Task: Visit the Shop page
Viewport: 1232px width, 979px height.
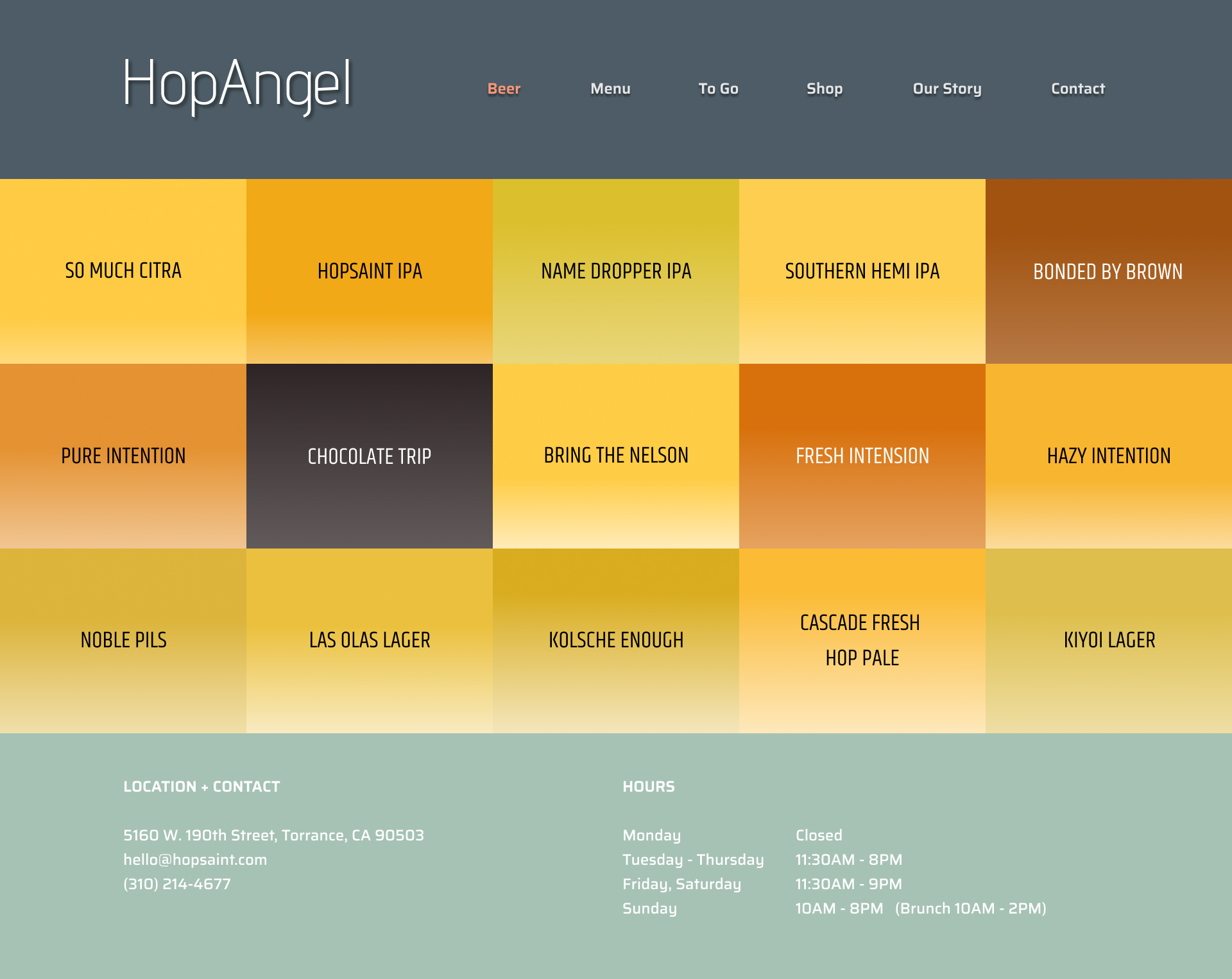Action: click(x=825, y=89)
